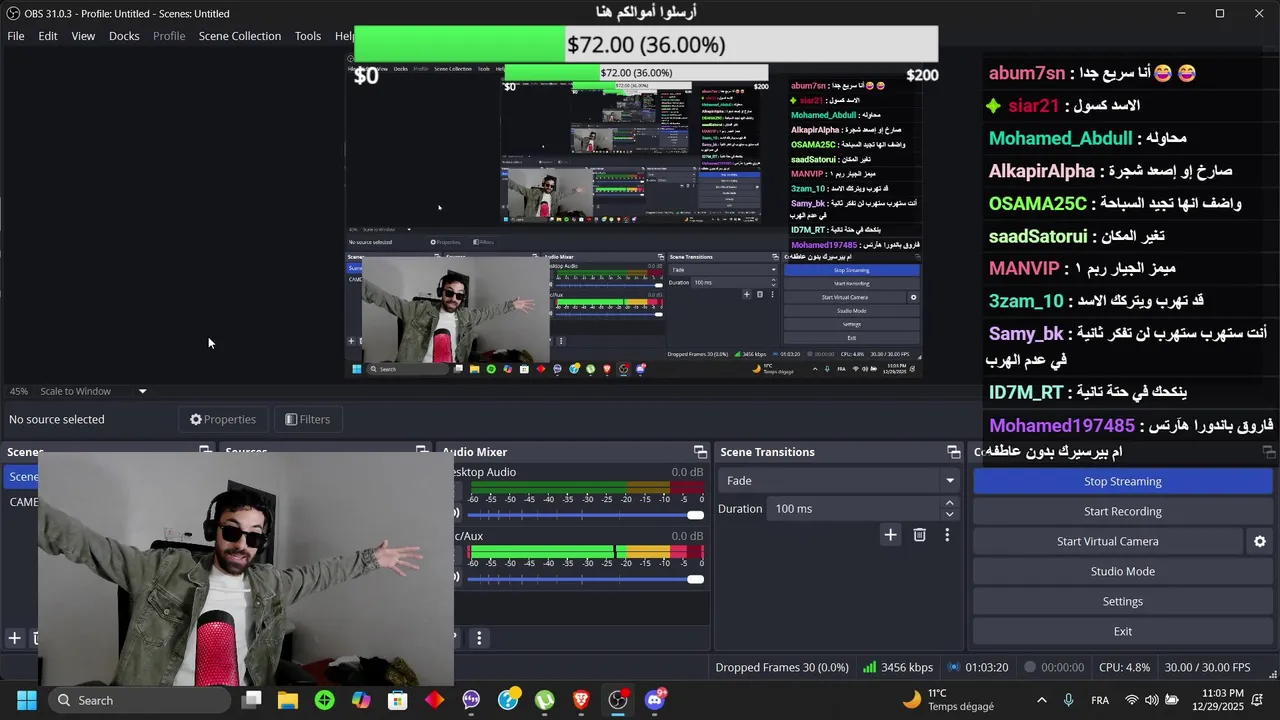Open the FRA language switcher
1280x720 pixels.
pyautogui.click(x=1099, y=700)
